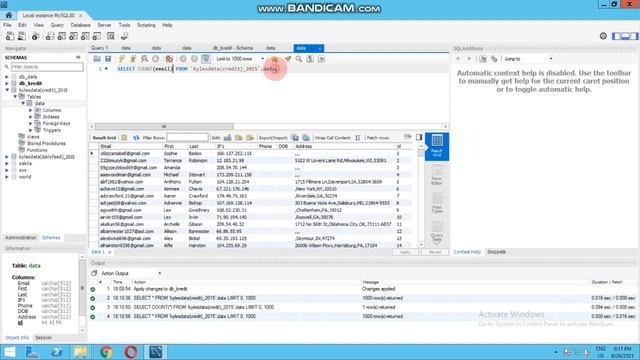Toggle stop on error for script execution
Image resolution: width=640 pixels, height=360 pixels.
pyautogui.click(x=169, y=59)
